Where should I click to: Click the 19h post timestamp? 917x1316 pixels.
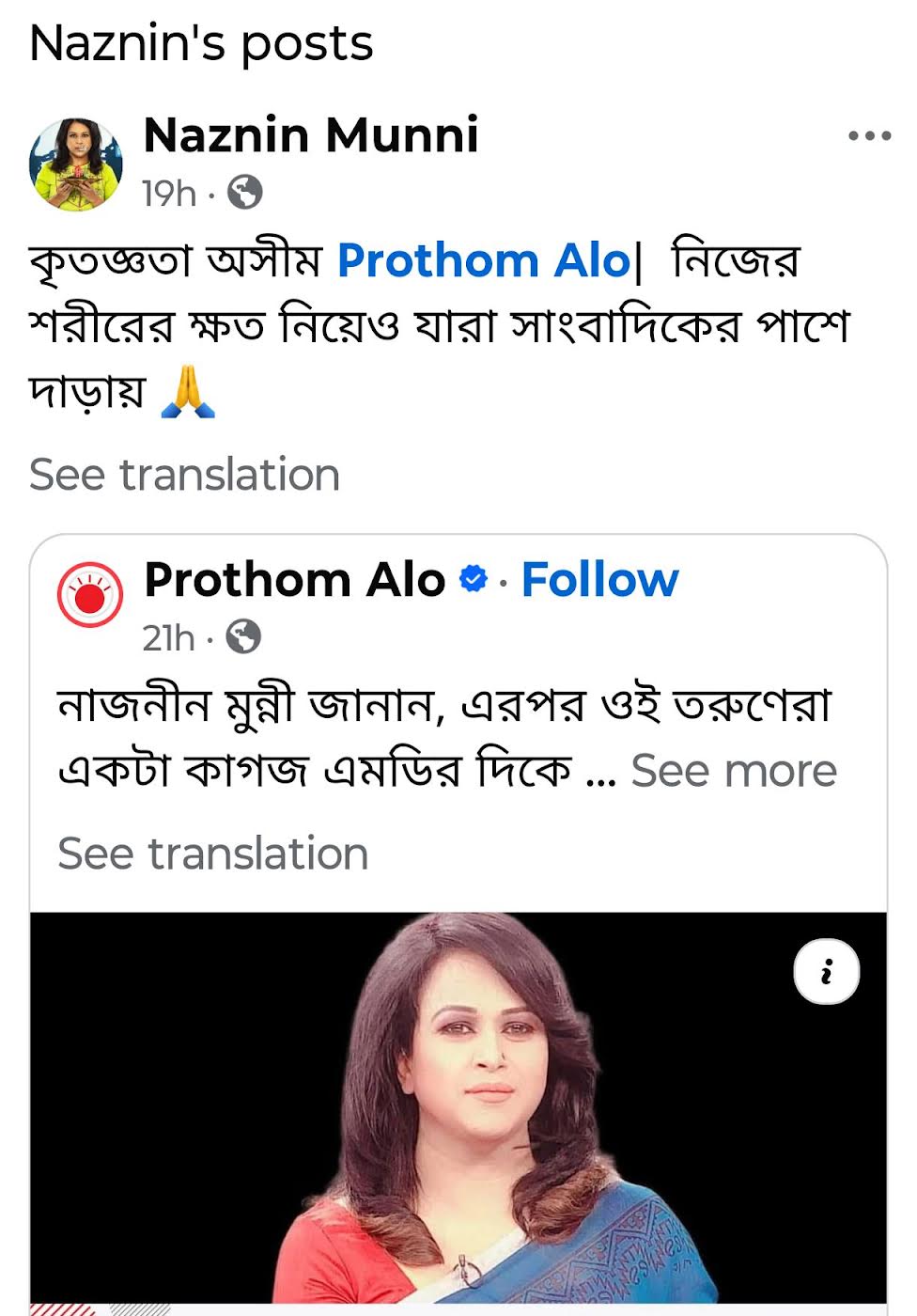click(x=168, y=194)
